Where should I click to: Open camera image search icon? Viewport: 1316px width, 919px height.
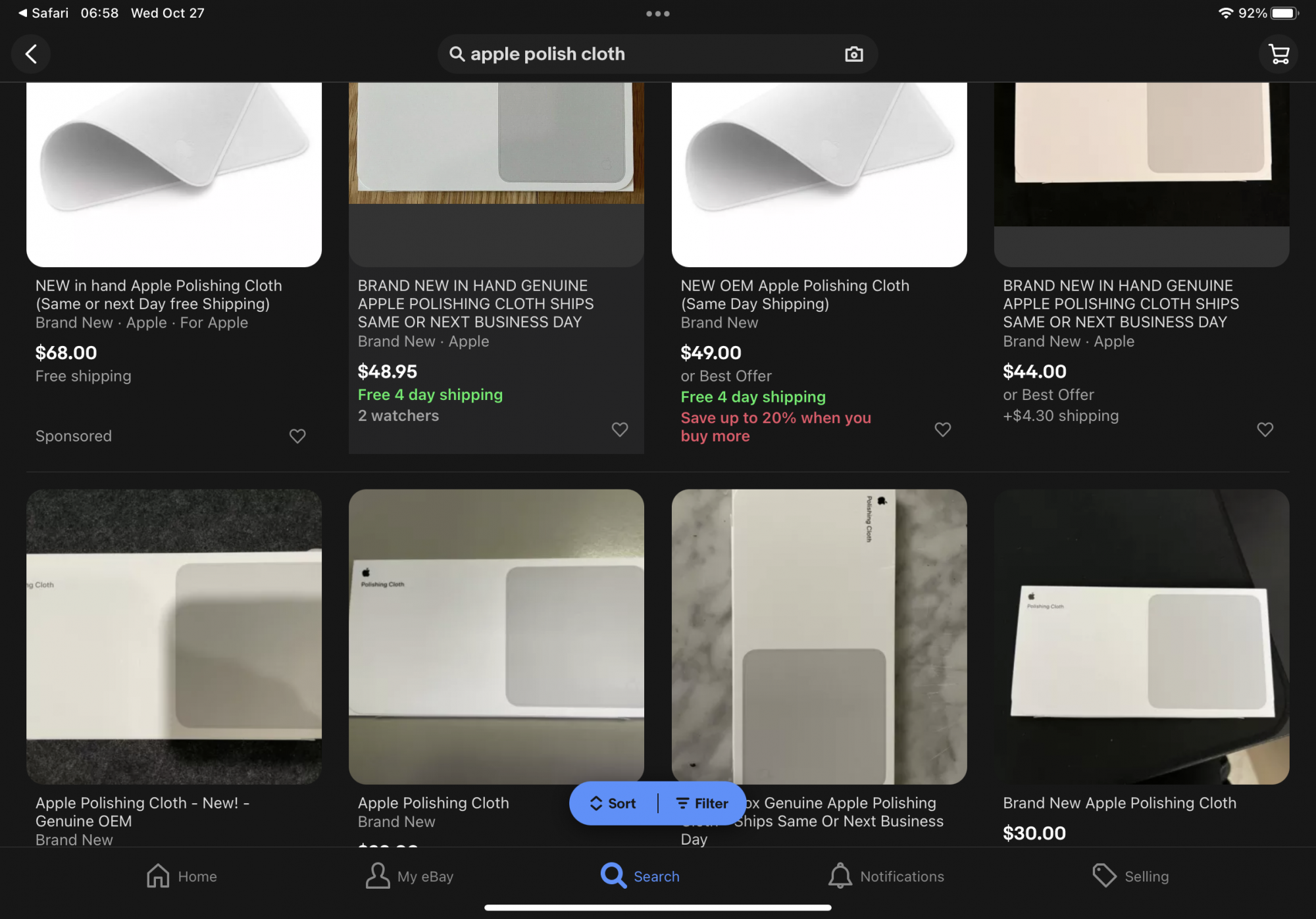click(x=853, y=54)
